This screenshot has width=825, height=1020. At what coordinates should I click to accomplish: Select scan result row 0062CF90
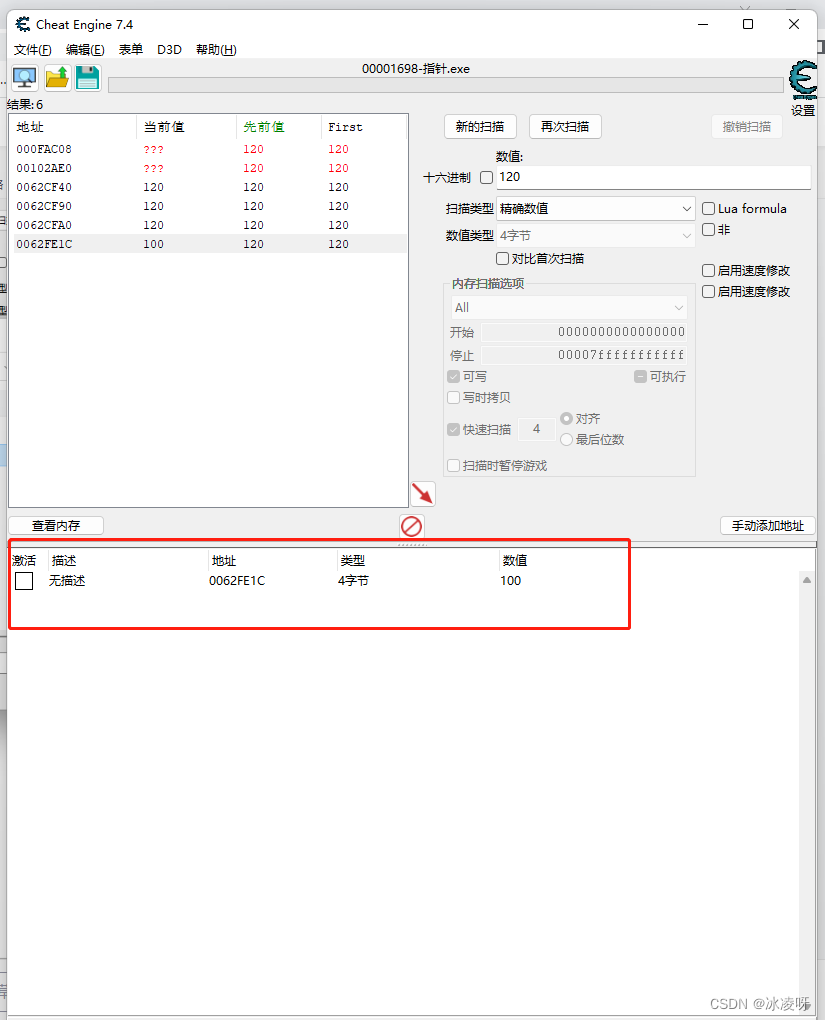[211, 206]
